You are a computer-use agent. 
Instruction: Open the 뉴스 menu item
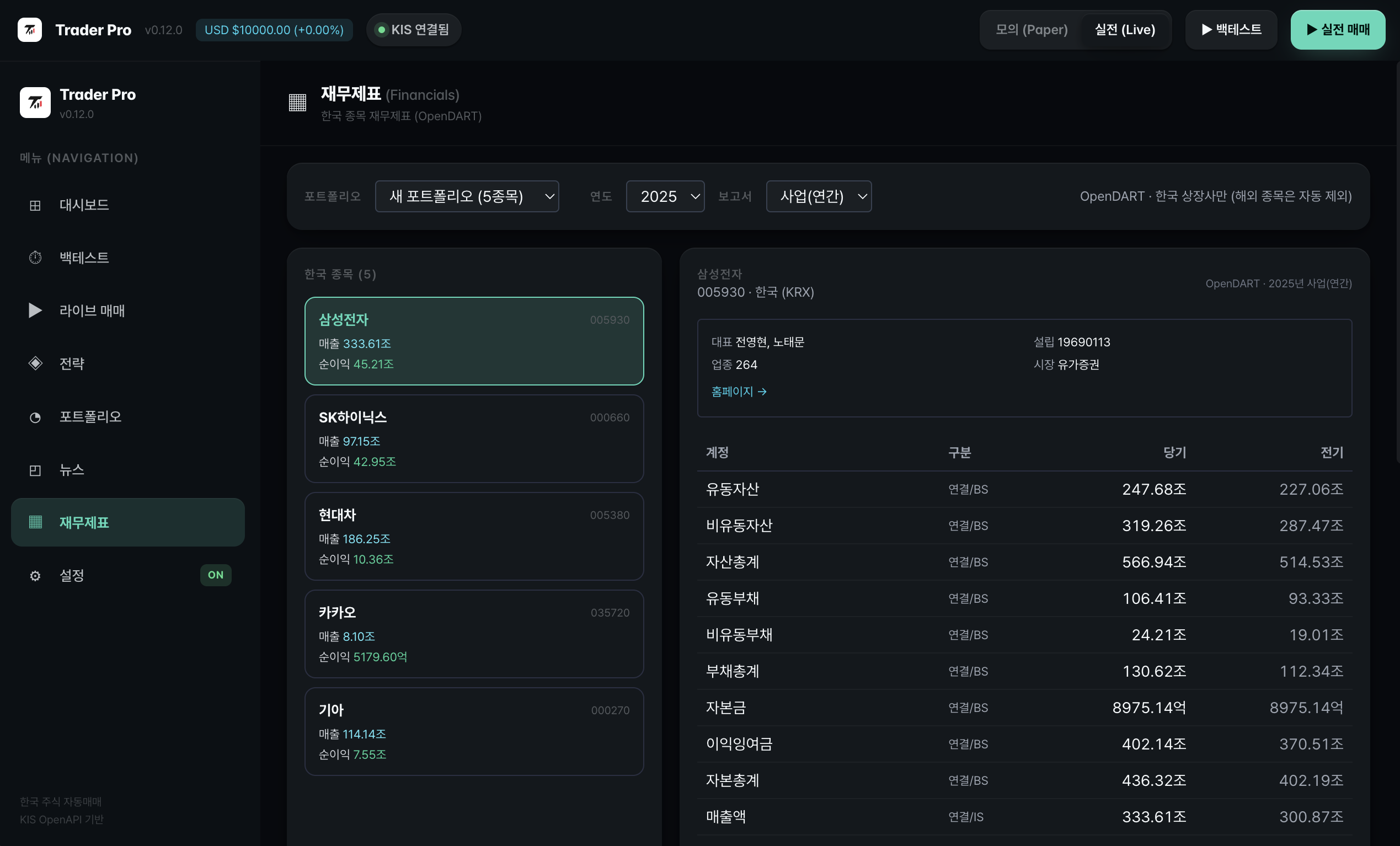point(128,470)
